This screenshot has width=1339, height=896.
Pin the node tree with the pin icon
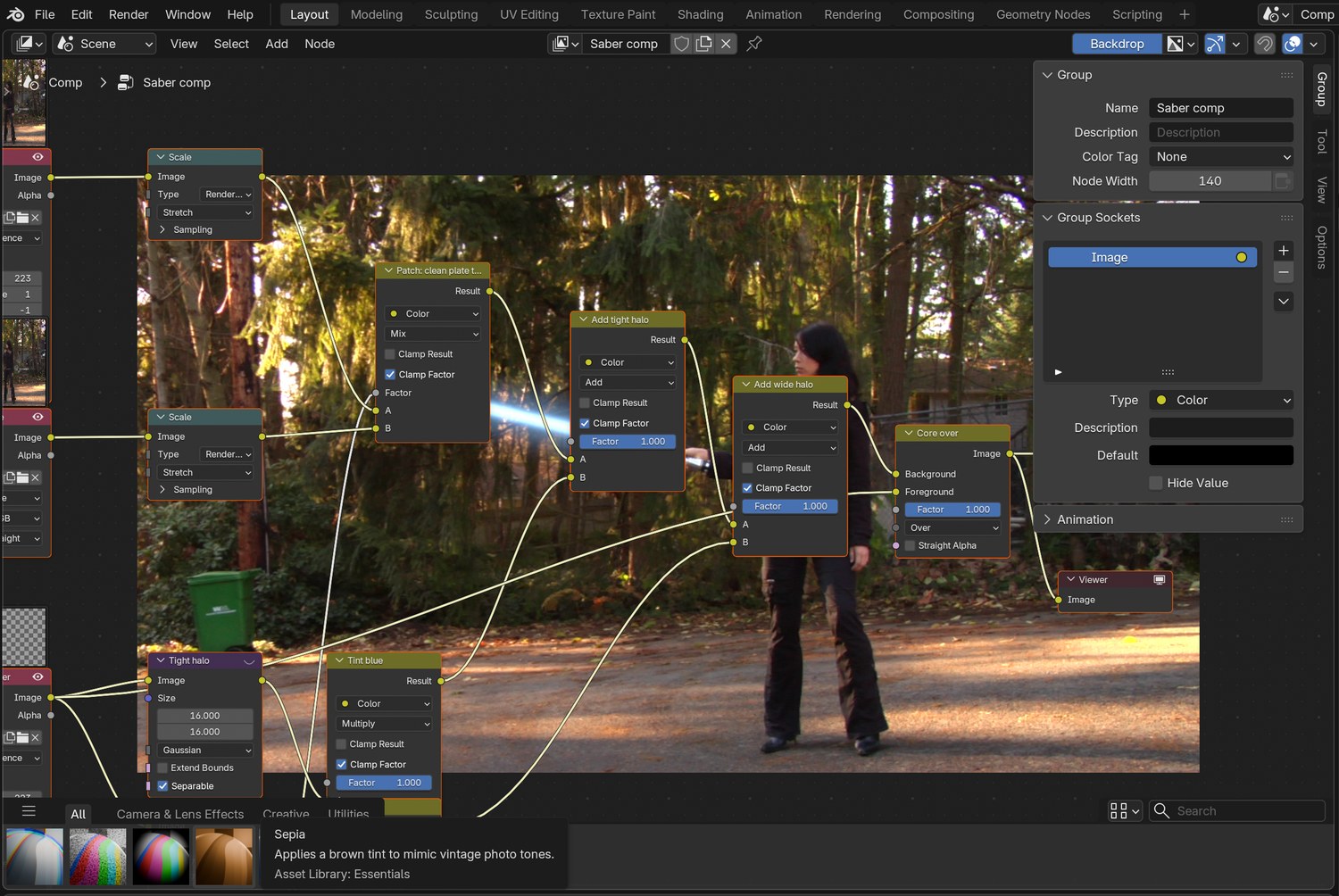click(754, 44)
